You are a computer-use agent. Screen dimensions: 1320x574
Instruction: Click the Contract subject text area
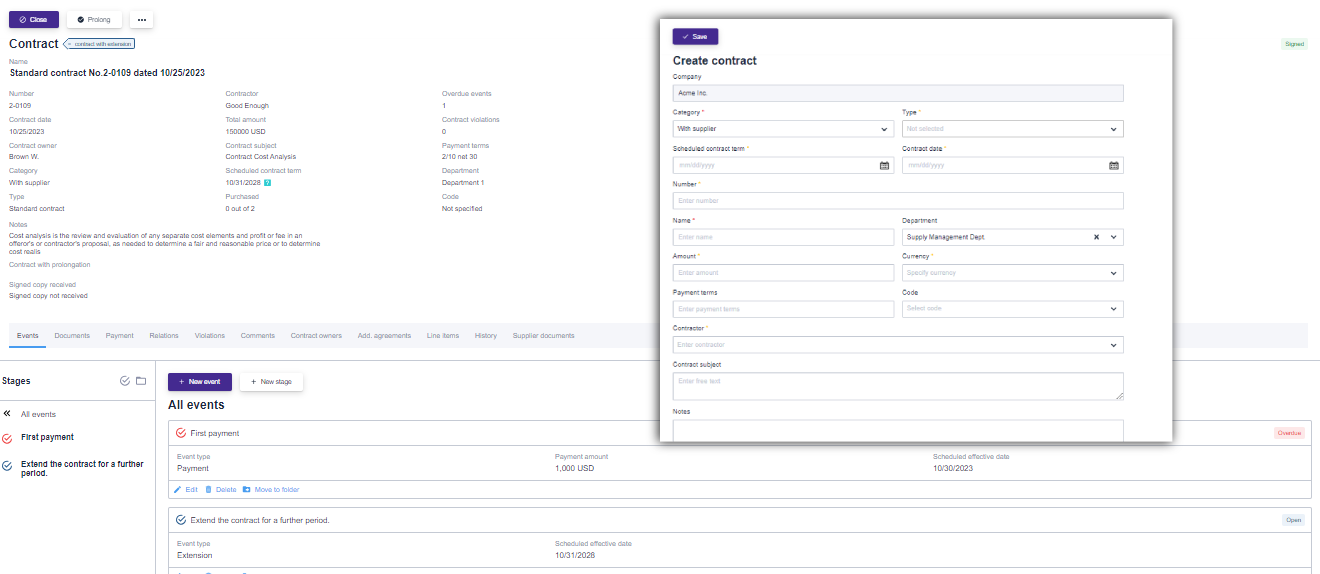tap(898, 386)
